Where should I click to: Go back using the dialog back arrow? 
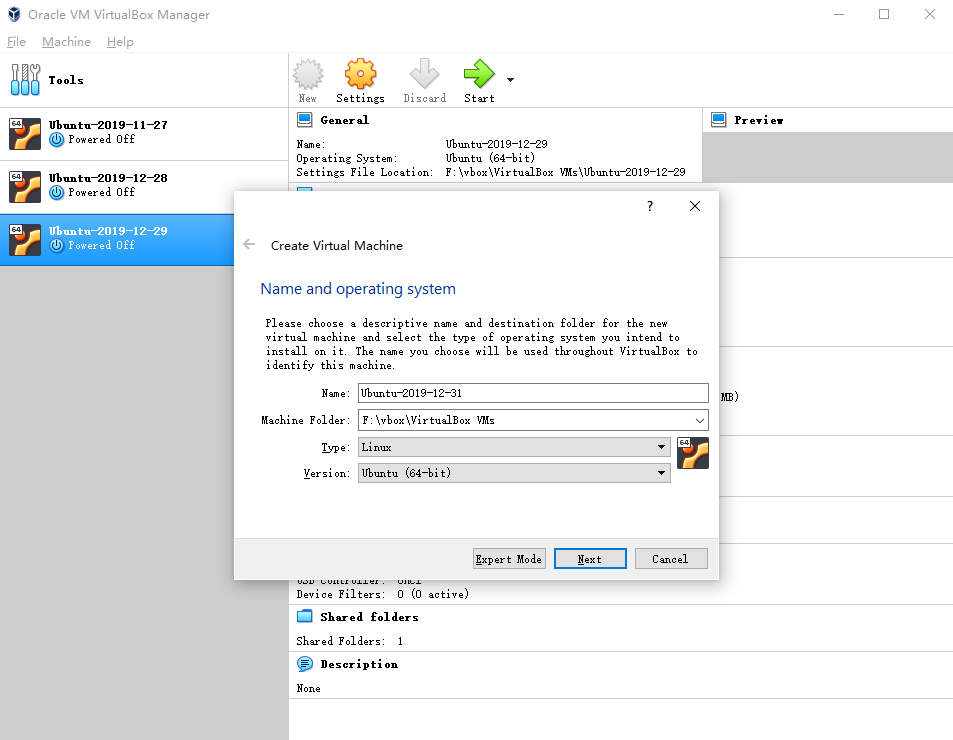coord(249,244)
